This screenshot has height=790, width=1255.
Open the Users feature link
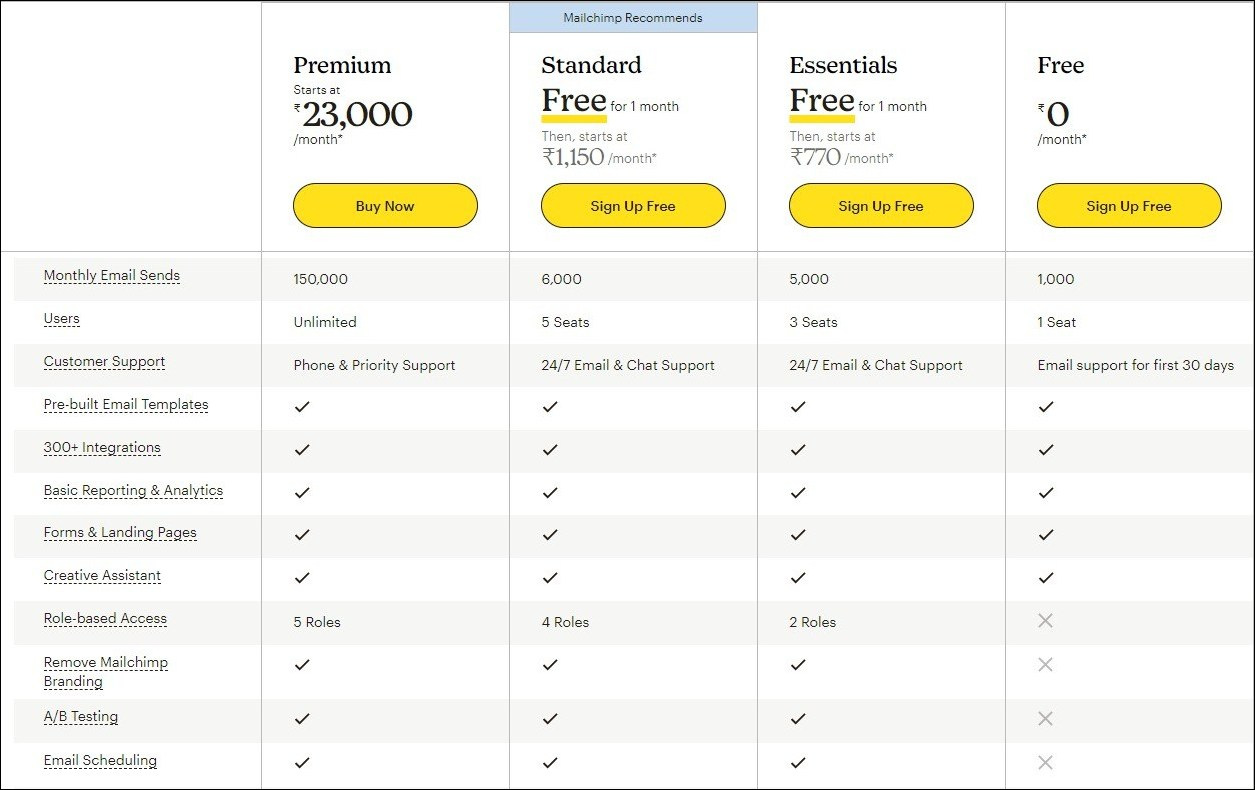point(61,319)
